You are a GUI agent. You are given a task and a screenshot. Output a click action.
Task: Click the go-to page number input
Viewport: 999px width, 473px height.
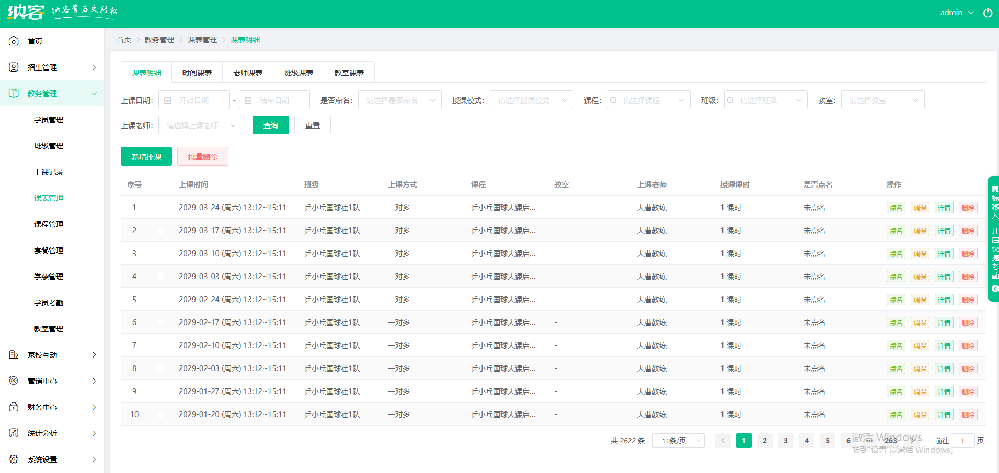point(963,440)
